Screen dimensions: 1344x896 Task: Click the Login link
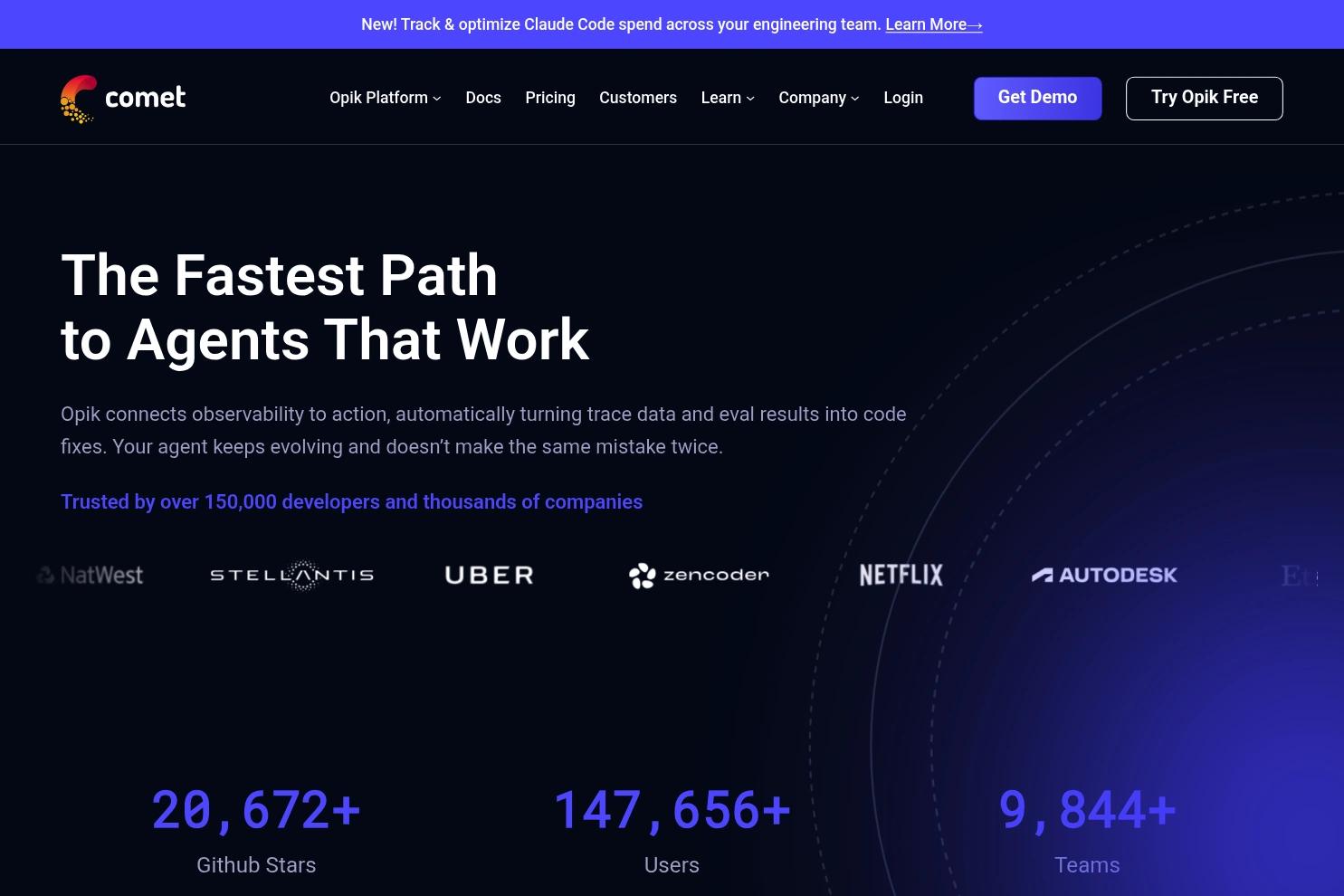[903, 98]
